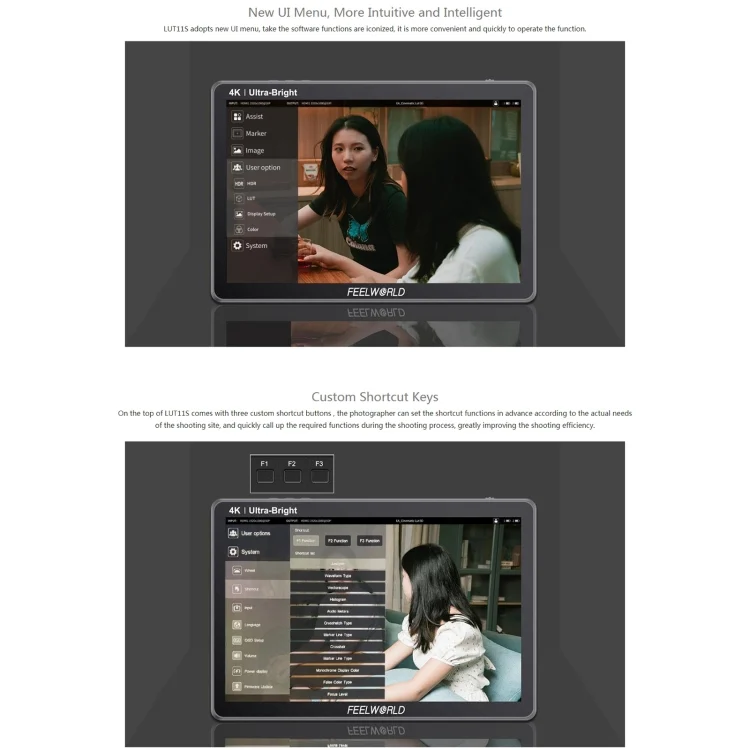The width and height of the screenshot is (750, 750).
Task: Choose Waveform Type from shortcut list
Action: pos(337,576)
